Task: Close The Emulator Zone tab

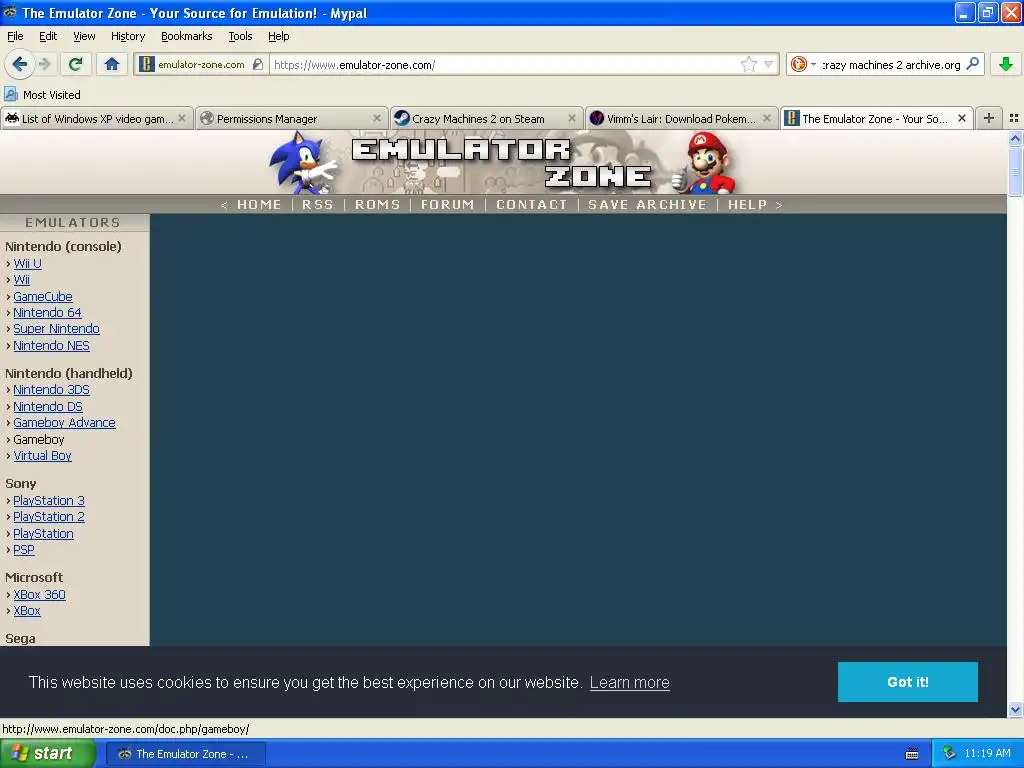Action: pos(961,118)
